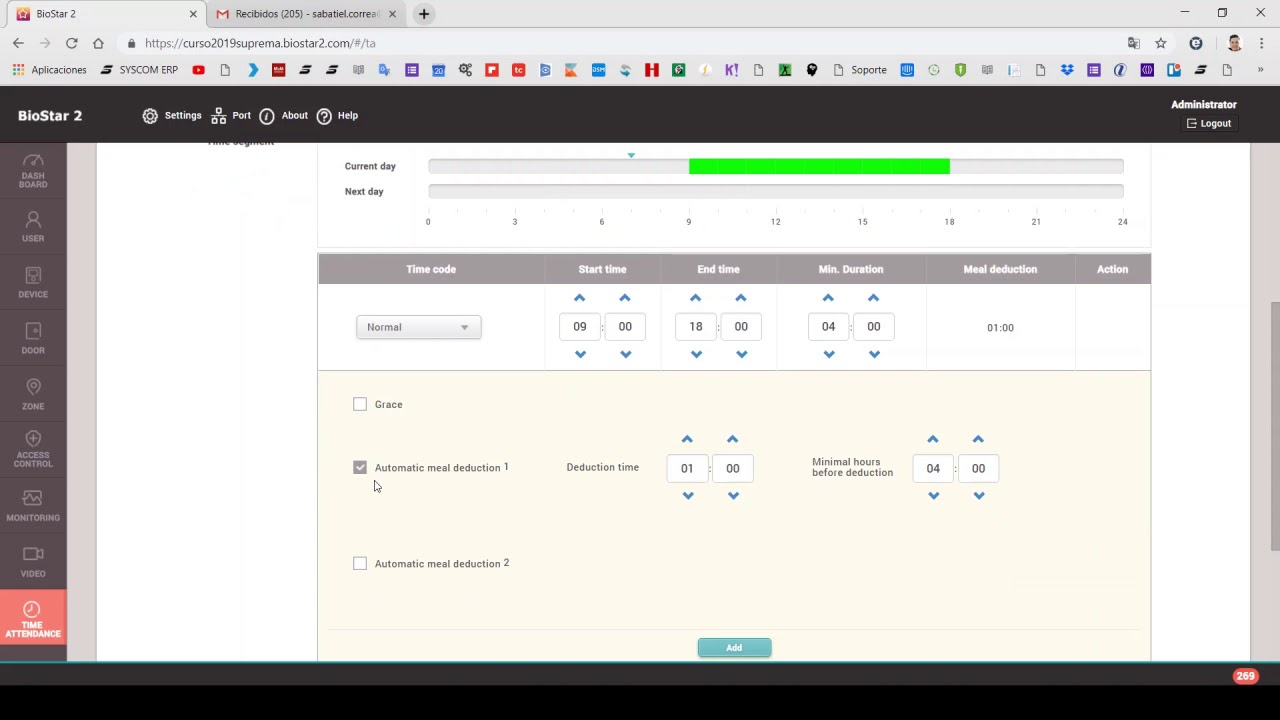Decrease Deduction time hour with the down arrow
Viewport: 1280px width, 720px height.
tap(688, 495)
